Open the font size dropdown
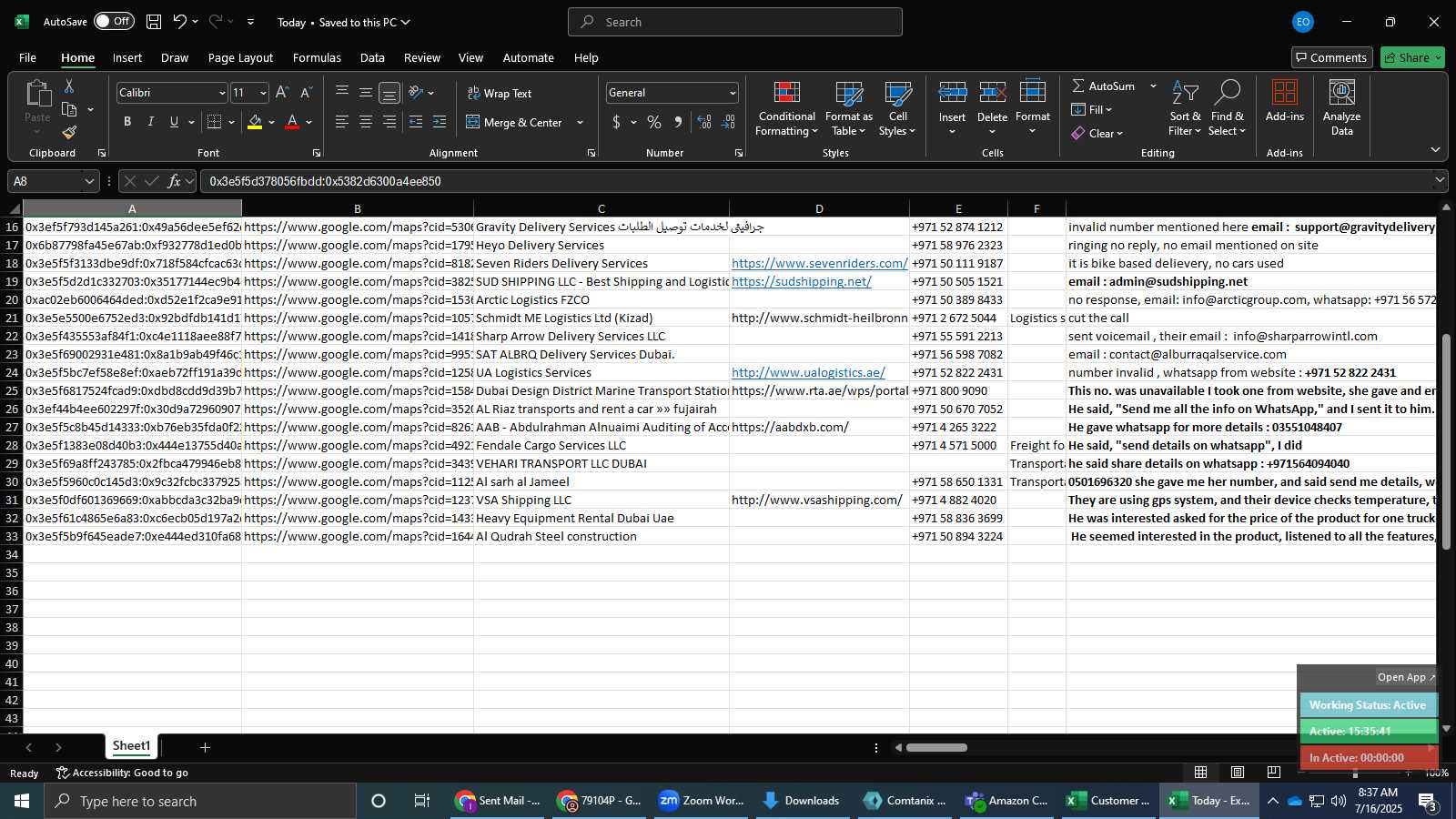Image resolution: width=1456 pixels, height=819 pixels. point(263,93)
